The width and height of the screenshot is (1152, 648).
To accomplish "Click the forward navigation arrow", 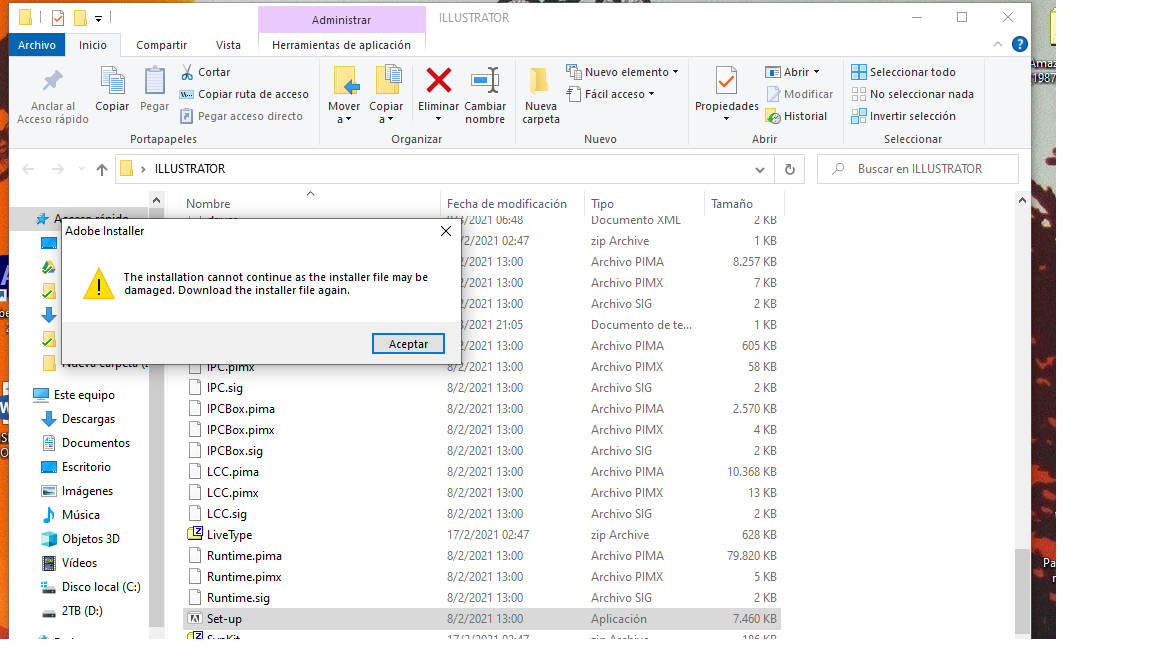I will (57, 169).
